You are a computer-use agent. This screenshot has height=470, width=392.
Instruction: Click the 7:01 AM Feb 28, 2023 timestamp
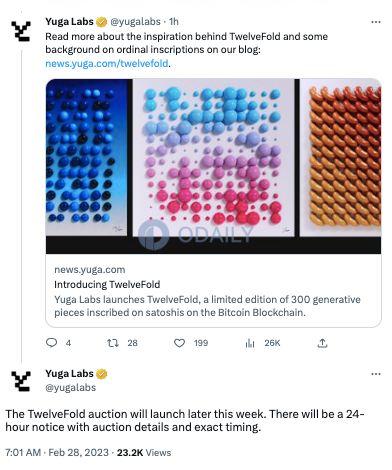(x=57, y=453)
